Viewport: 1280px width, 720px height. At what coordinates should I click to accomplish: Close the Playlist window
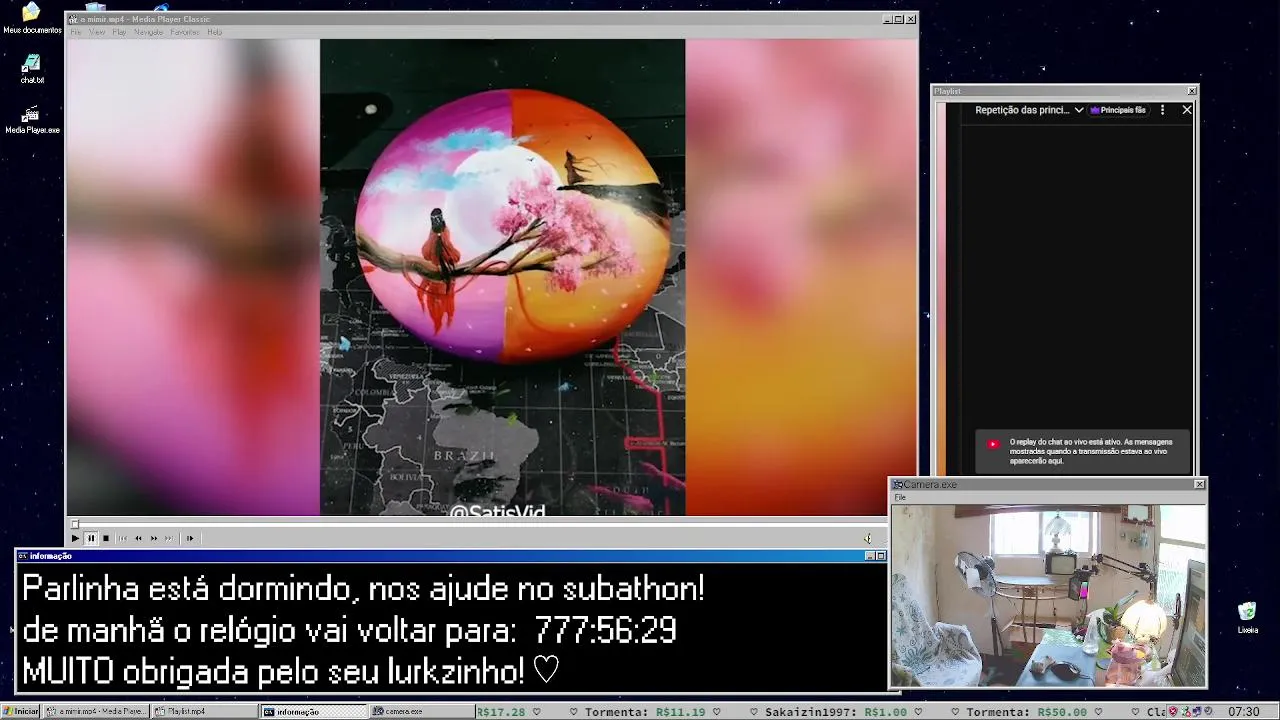[x=1191, y=91]
